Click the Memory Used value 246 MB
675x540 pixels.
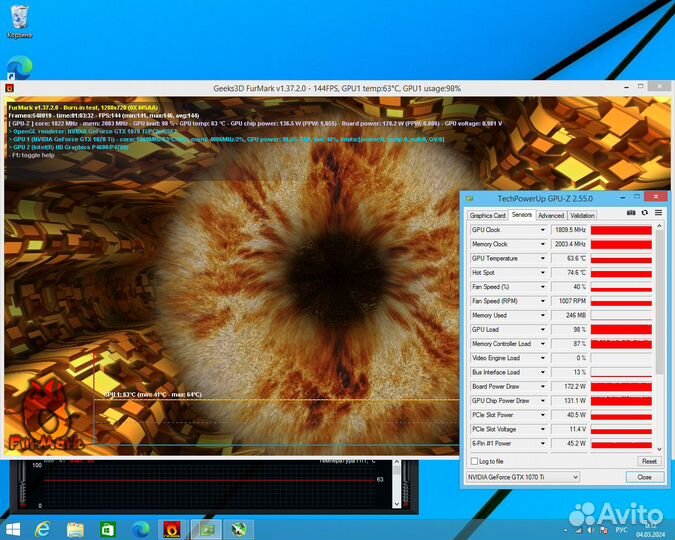[576, 315]
